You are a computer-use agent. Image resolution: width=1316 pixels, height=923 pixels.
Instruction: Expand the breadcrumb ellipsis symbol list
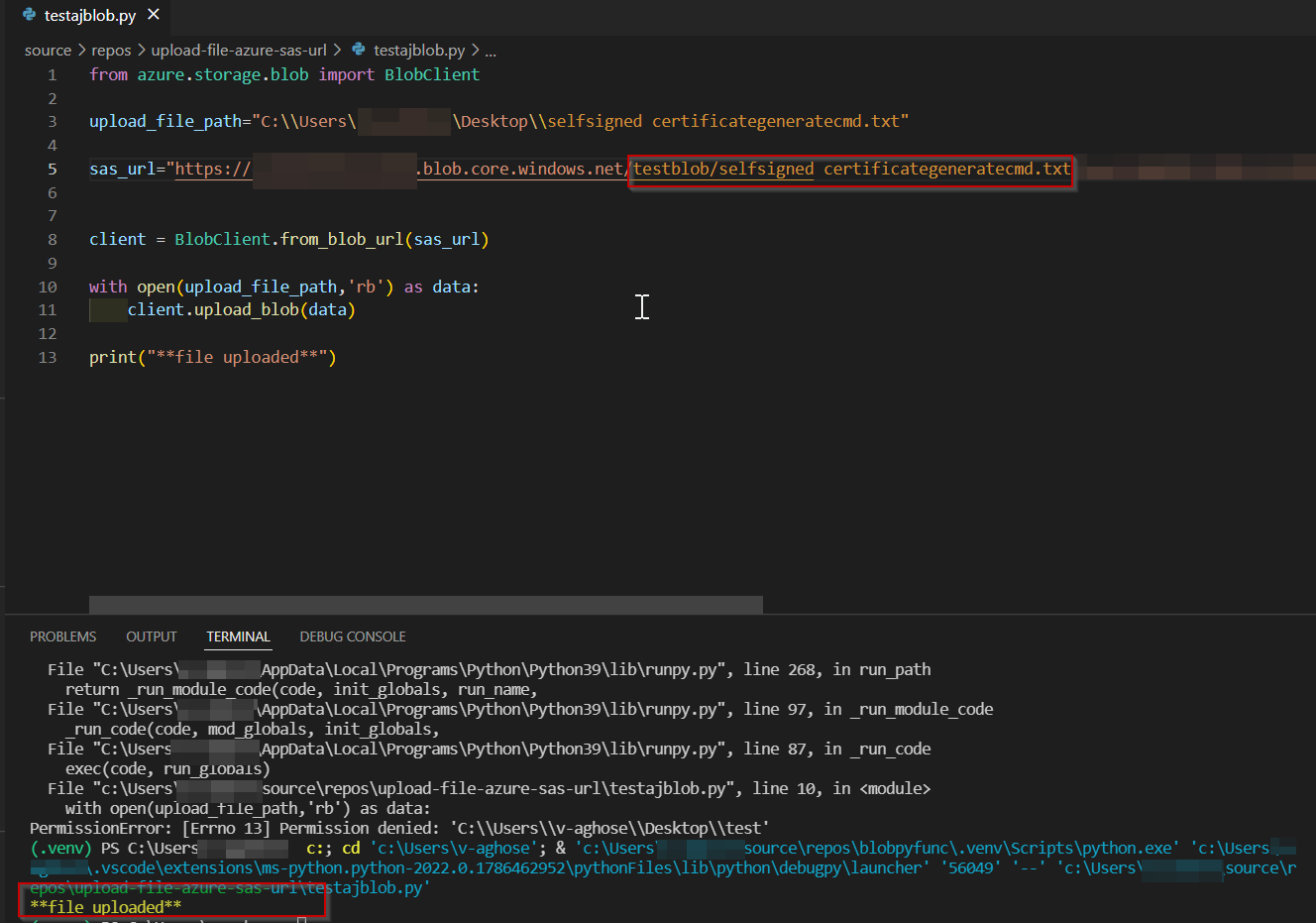(x=491, y=50)
